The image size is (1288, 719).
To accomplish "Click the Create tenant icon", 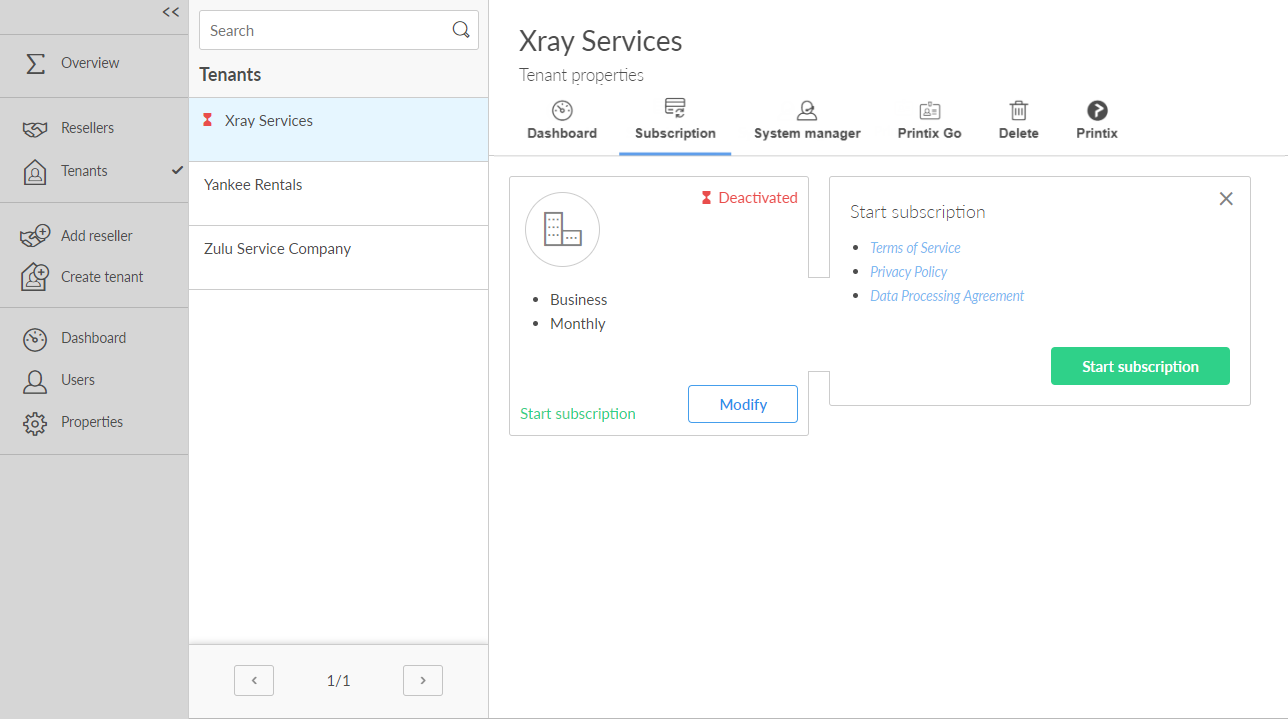I will (35, 277).
